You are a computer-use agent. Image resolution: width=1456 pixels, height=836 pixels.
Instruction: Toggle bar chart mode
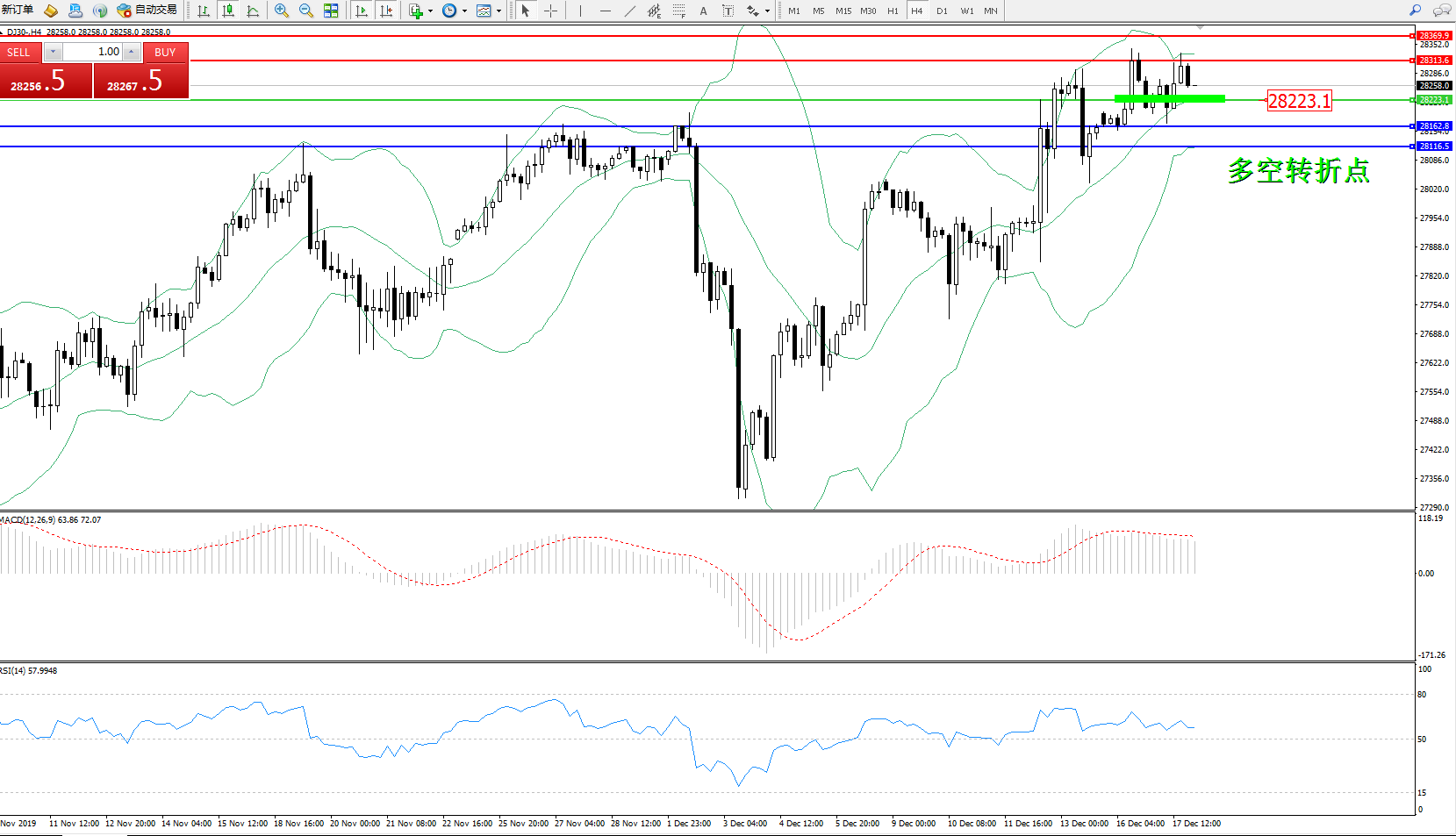point(204,11)
